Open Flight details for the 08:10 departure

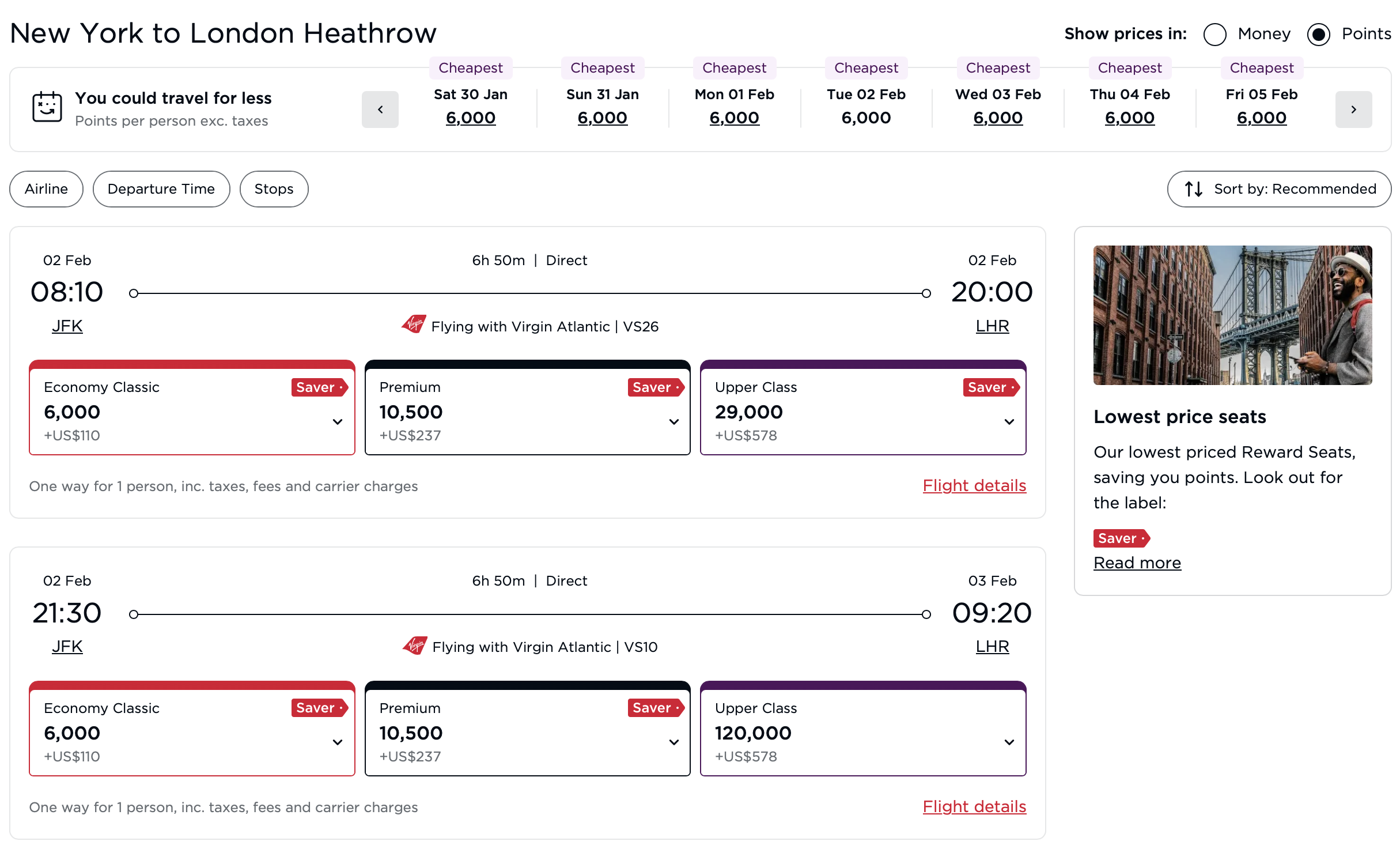974,485
